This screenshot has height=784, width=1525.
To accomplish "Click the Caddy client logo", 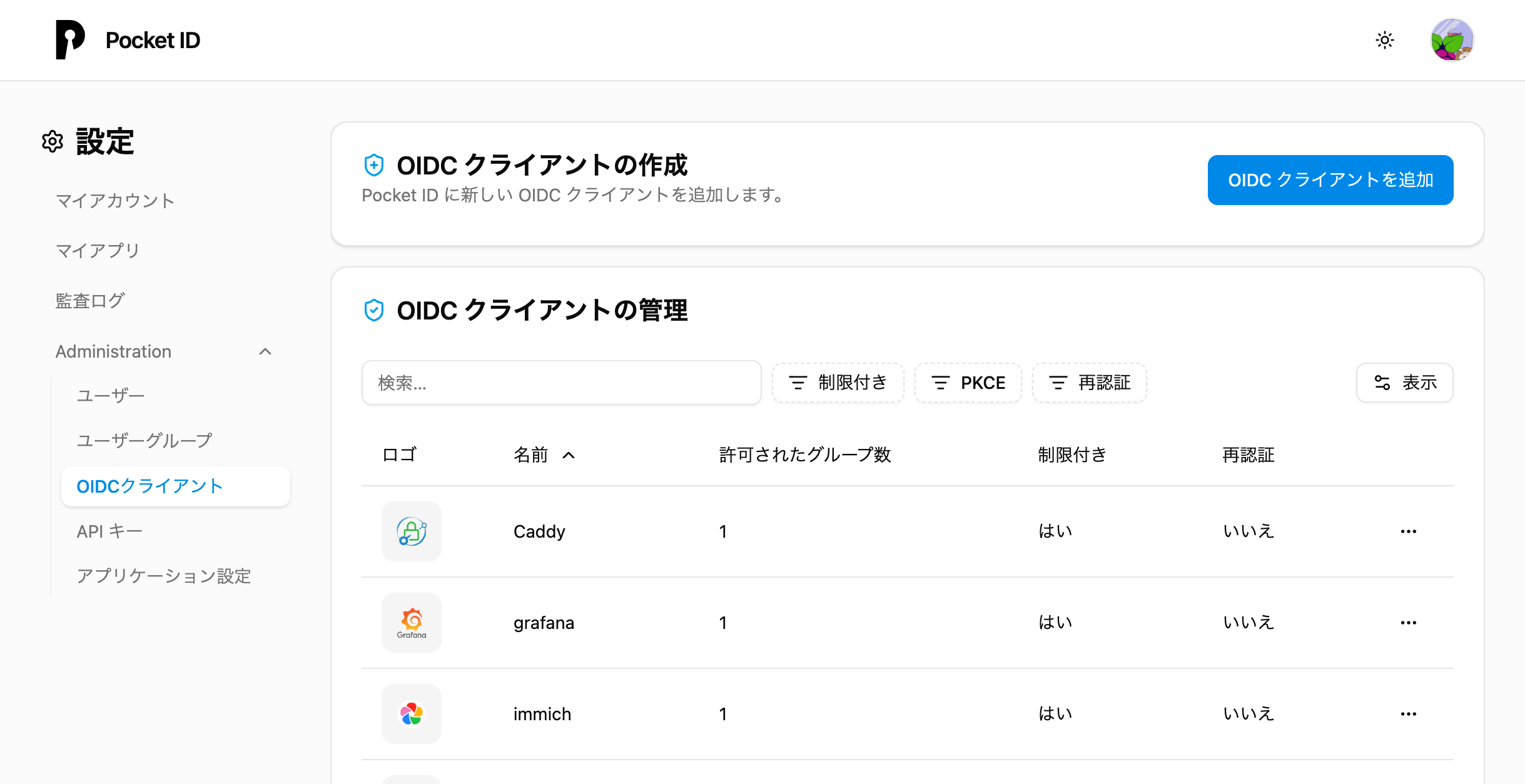I will [x=411, y=531].
